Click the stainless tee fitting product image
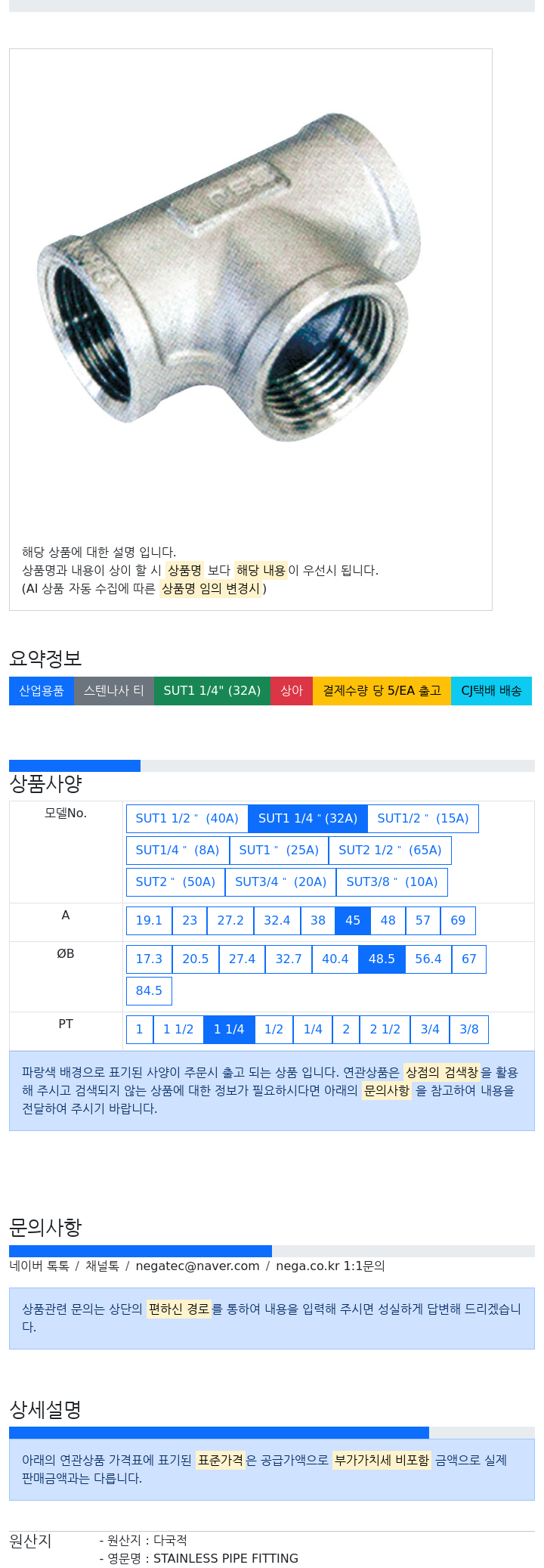Image resolution: width=544 pixels, height=1568 pixels. pyautogui.click(x=228, y=277)
